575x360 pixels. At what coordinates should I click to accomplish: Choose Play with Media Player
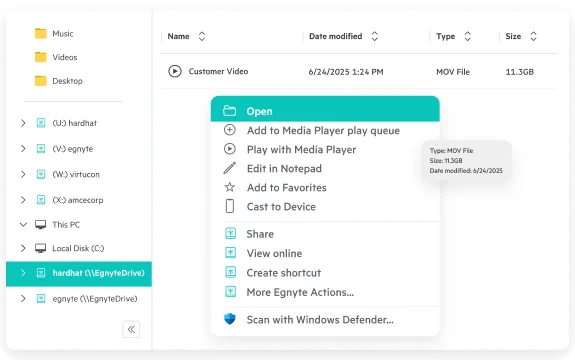(x=325, y=150)
